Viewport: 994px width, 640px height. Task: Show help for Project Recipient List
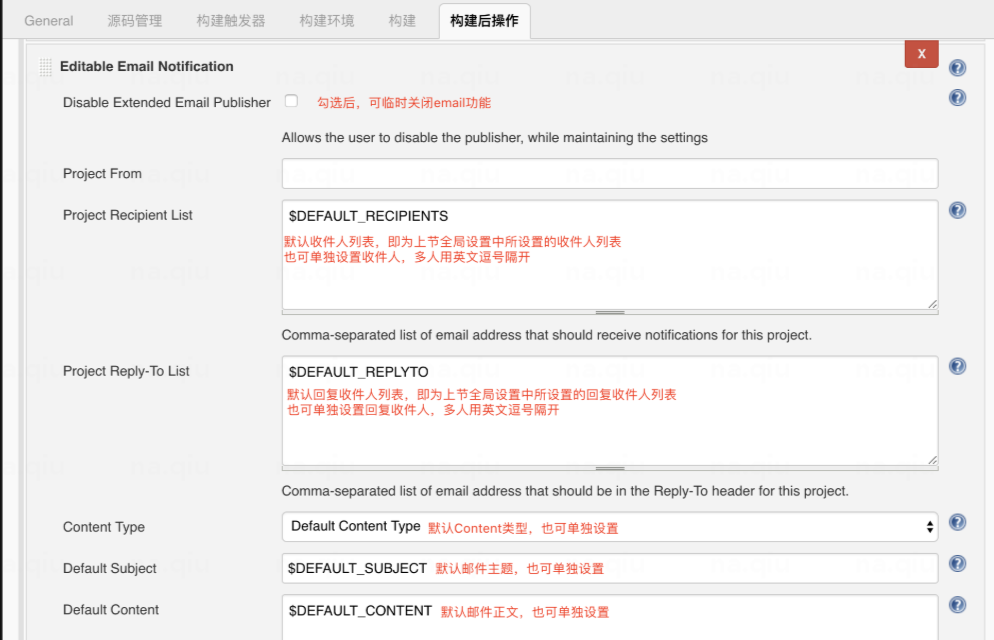point(957,210)
